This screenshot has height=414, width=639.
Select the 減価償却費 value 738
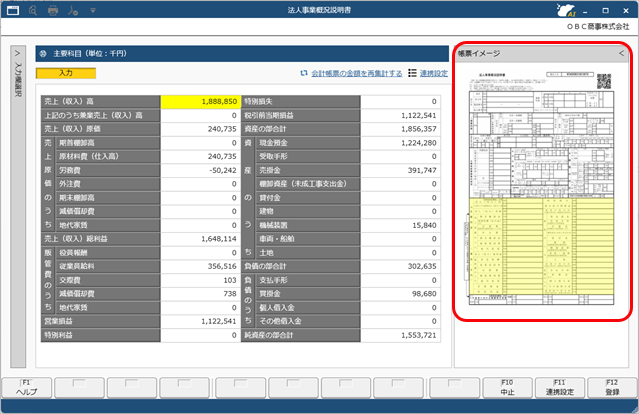click(x=201, y=293)
